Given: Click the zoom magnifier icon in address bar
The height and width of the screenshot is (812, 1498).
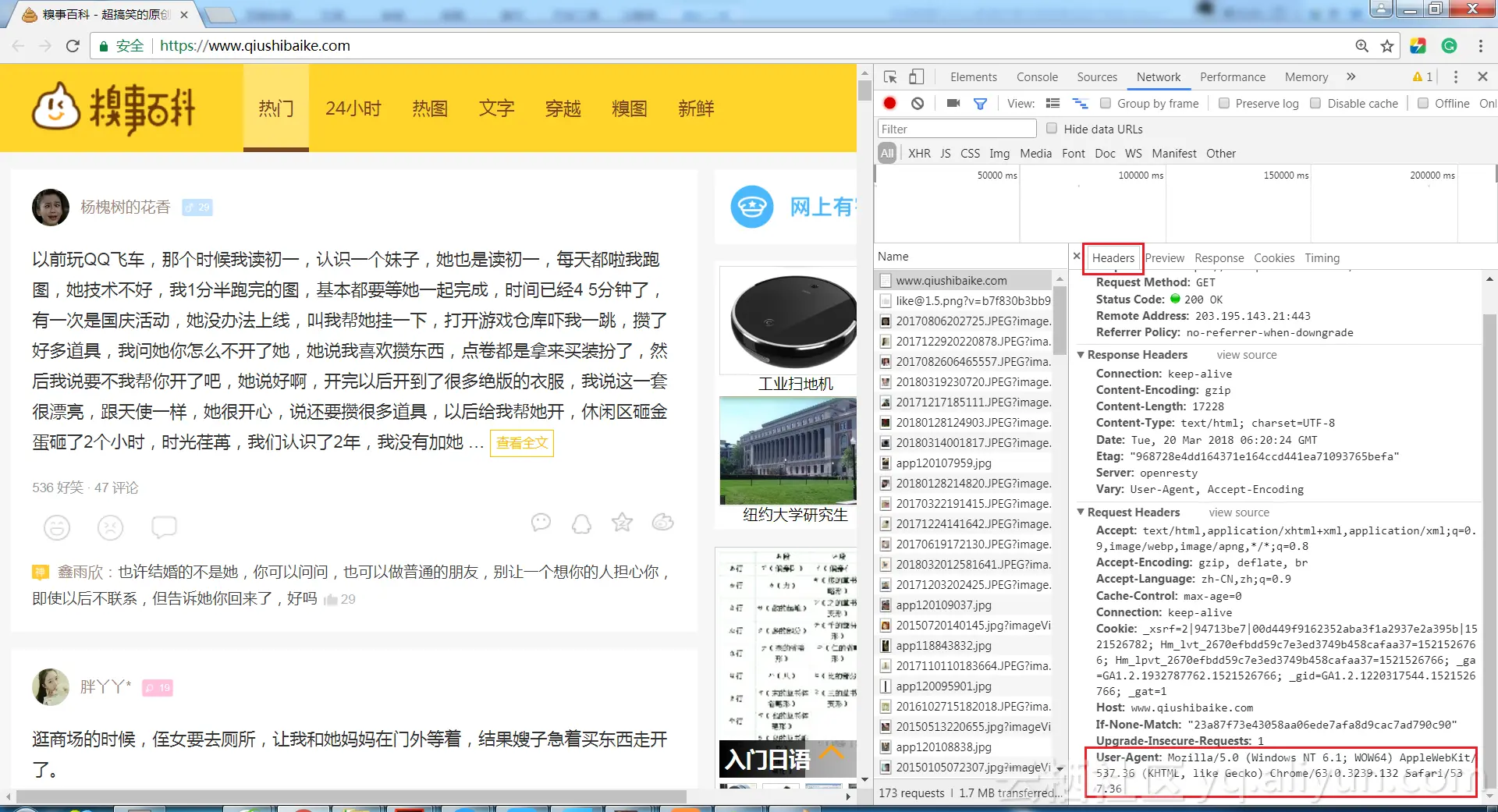Looking at the screenshot, I should 1362,46.
